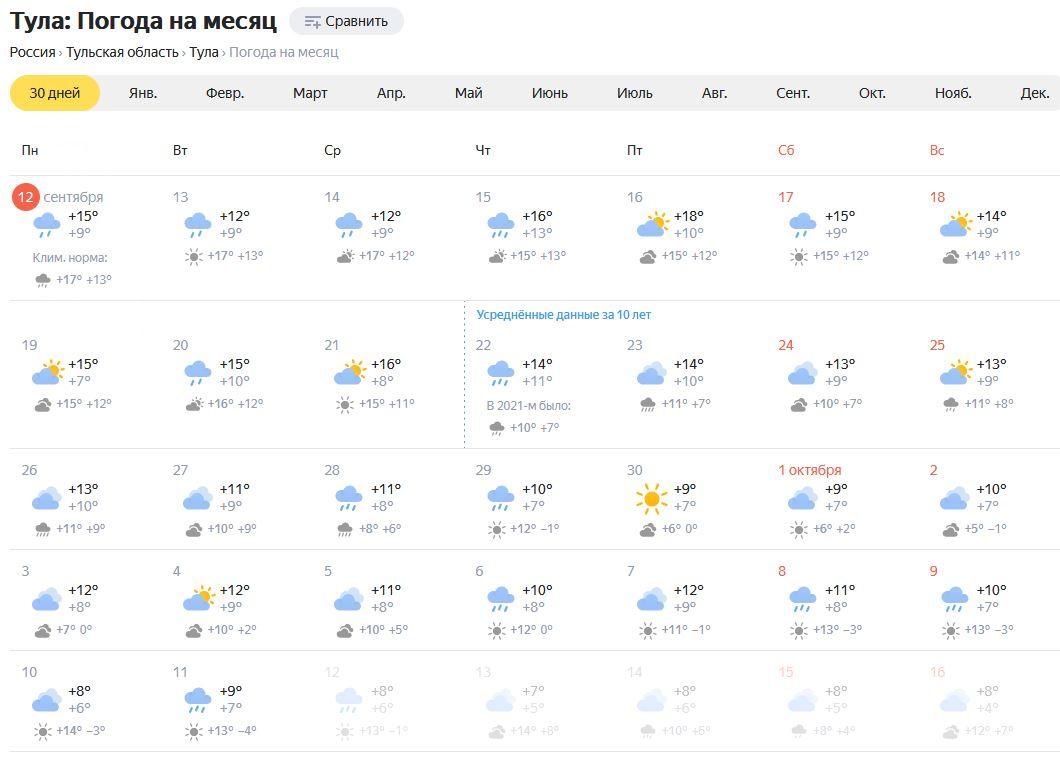
Task: Click the Сравнить button
Action: tap(346, 22)
